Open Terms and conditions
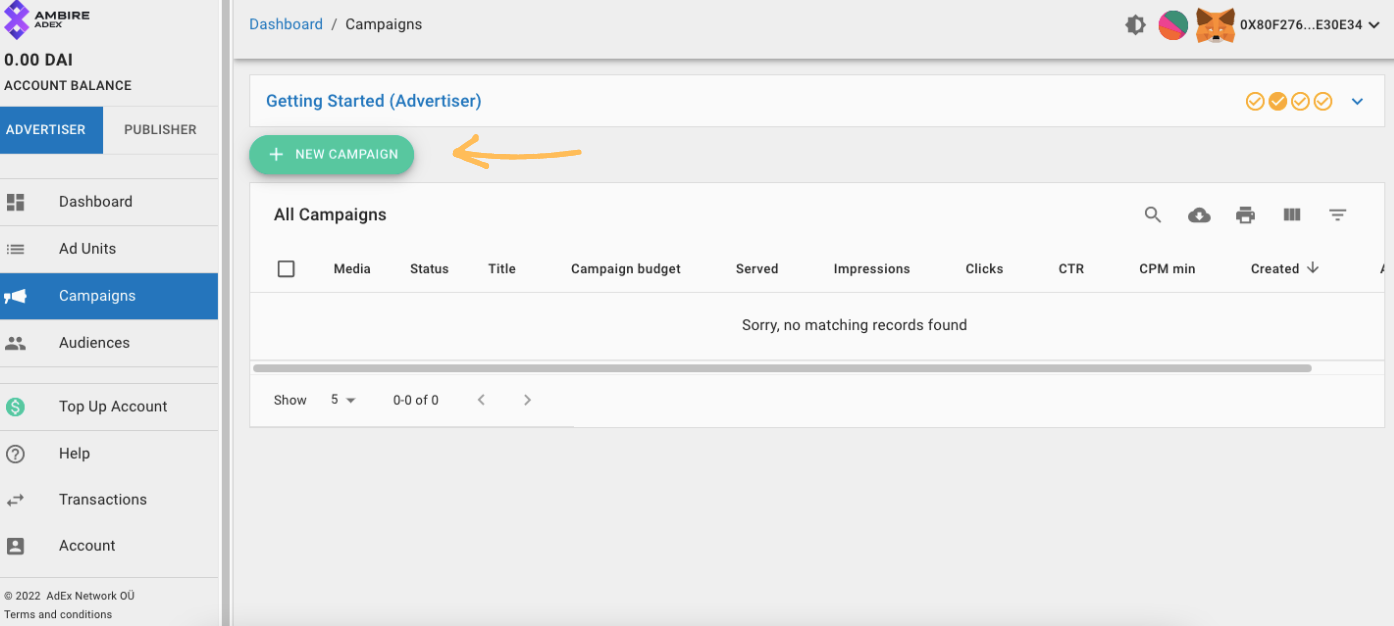Image resolution: width=1394 pixels, height=626 pixels. pyautogui.click(x=58, y=615)
